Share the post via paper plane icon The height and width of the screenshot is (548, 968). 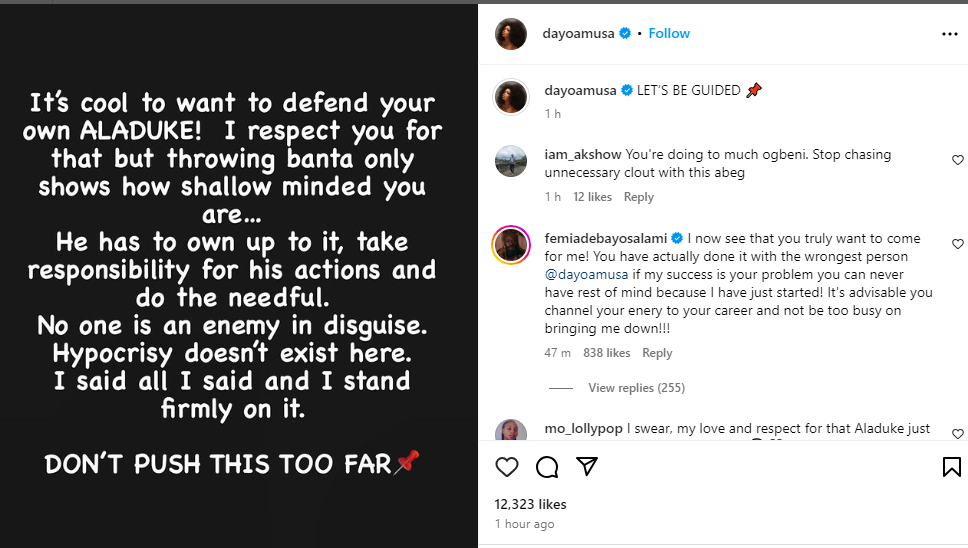click(x=587, y=467)
